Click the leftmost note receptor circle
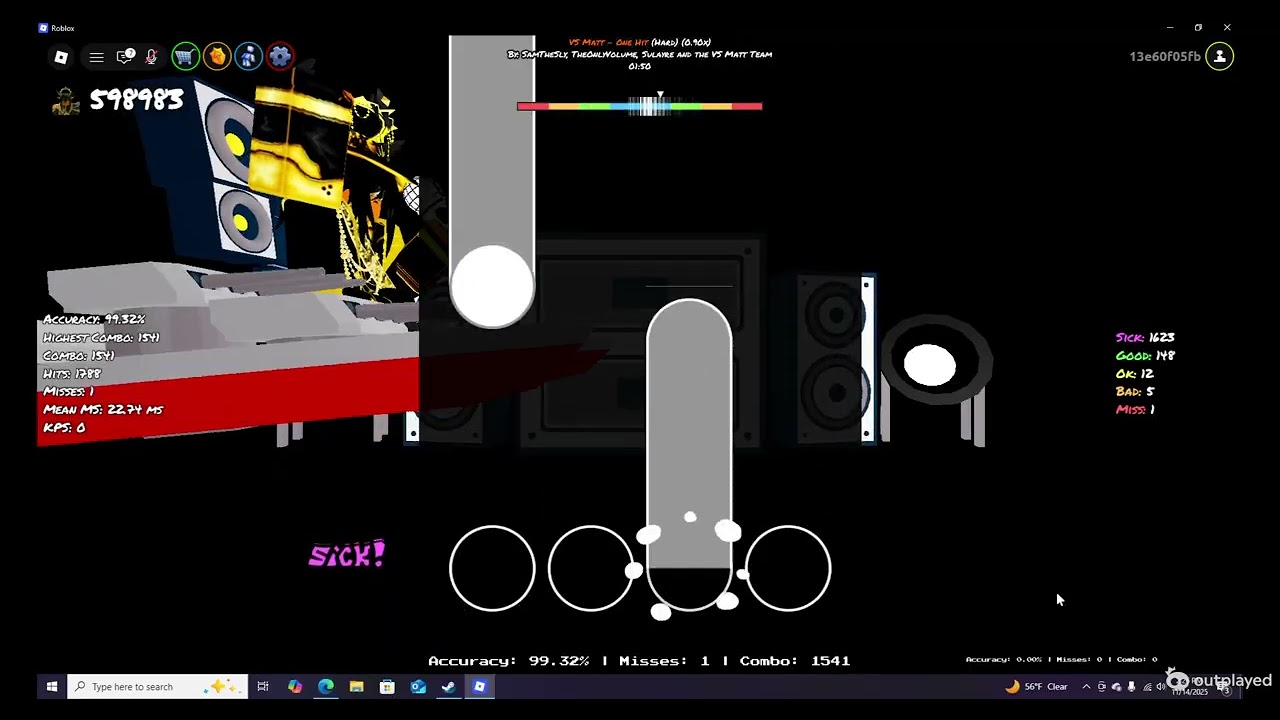1280x720 pixels. [x=492, y=568]
